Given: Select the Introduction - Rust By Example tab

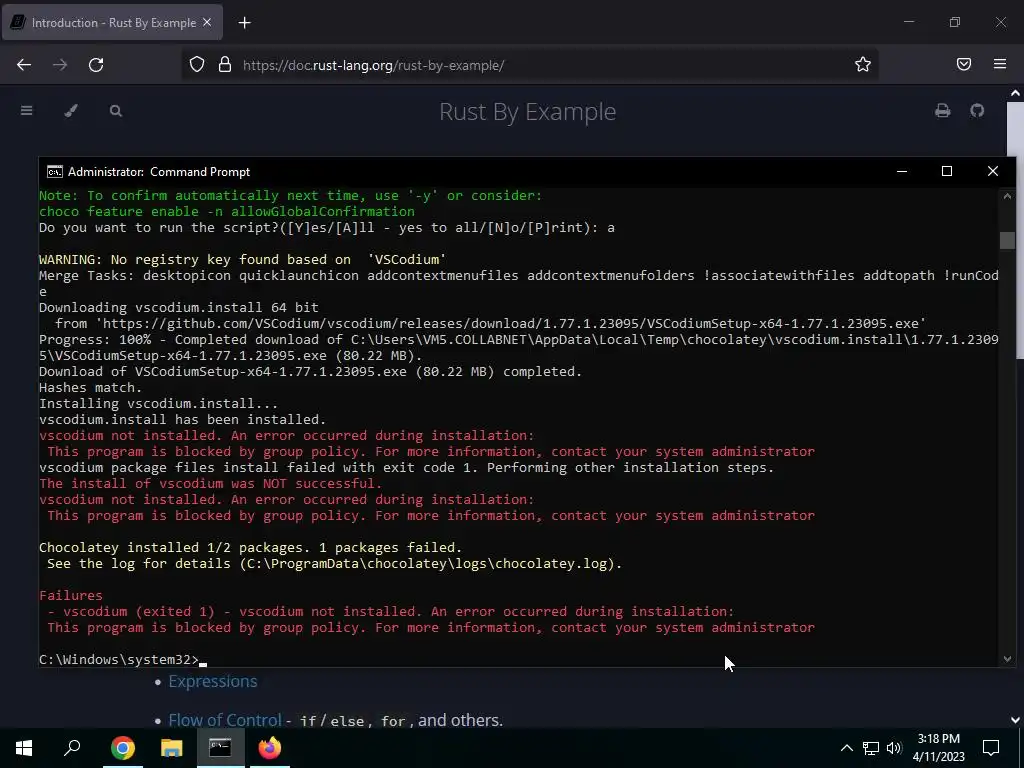Looking at the screenshot, I should 112,23.
